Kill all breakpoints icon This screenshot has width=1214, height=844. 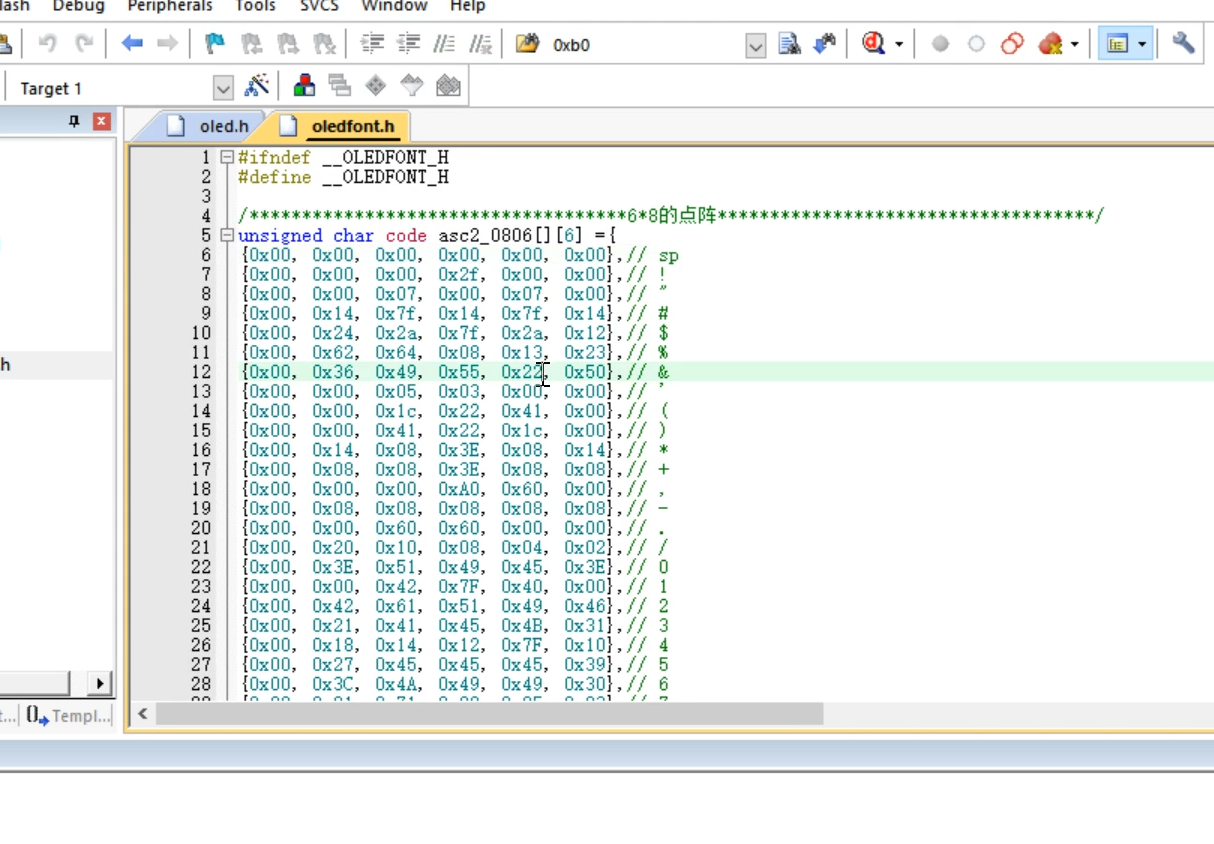click(x=1049, y=44)
